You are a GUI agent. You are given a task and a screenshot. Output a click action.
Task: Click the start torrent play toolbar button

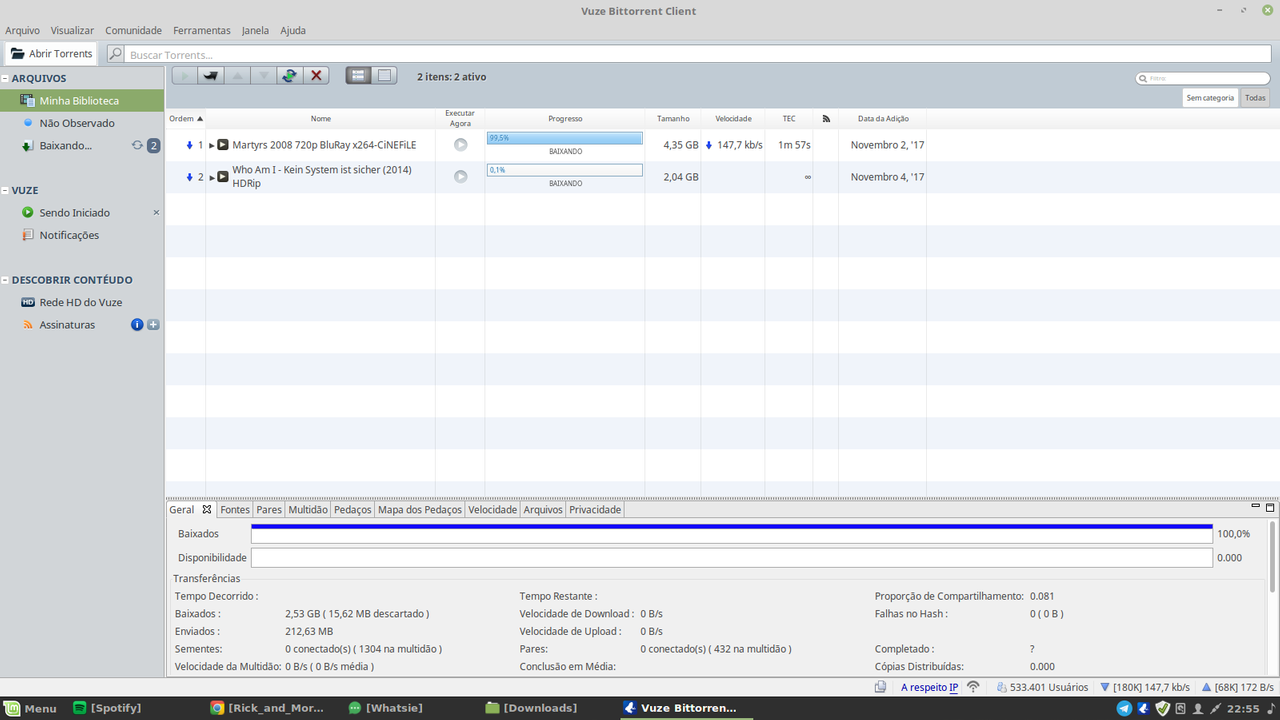pyautogui.click(x=185, y=75)
